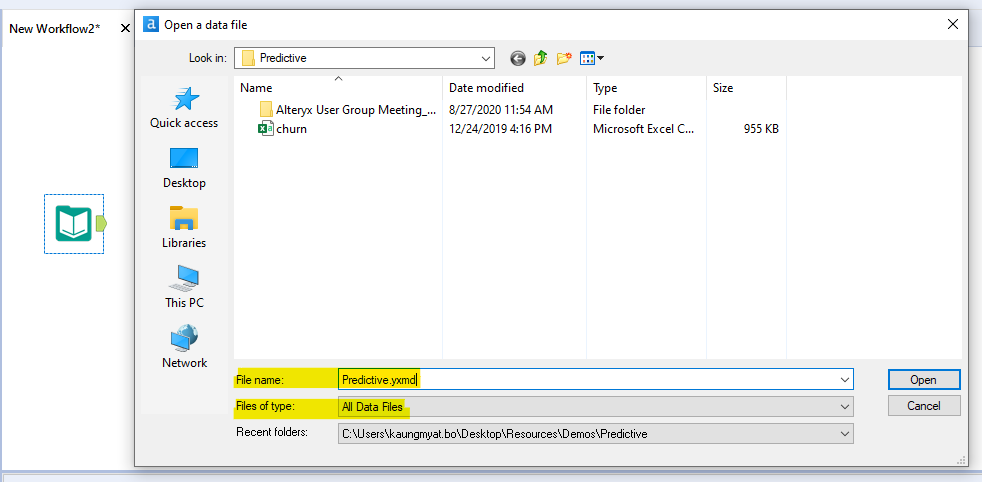Expand the File name dropdown arrow
The width and height of the screenshot is (982, 482).
(845, 379)
